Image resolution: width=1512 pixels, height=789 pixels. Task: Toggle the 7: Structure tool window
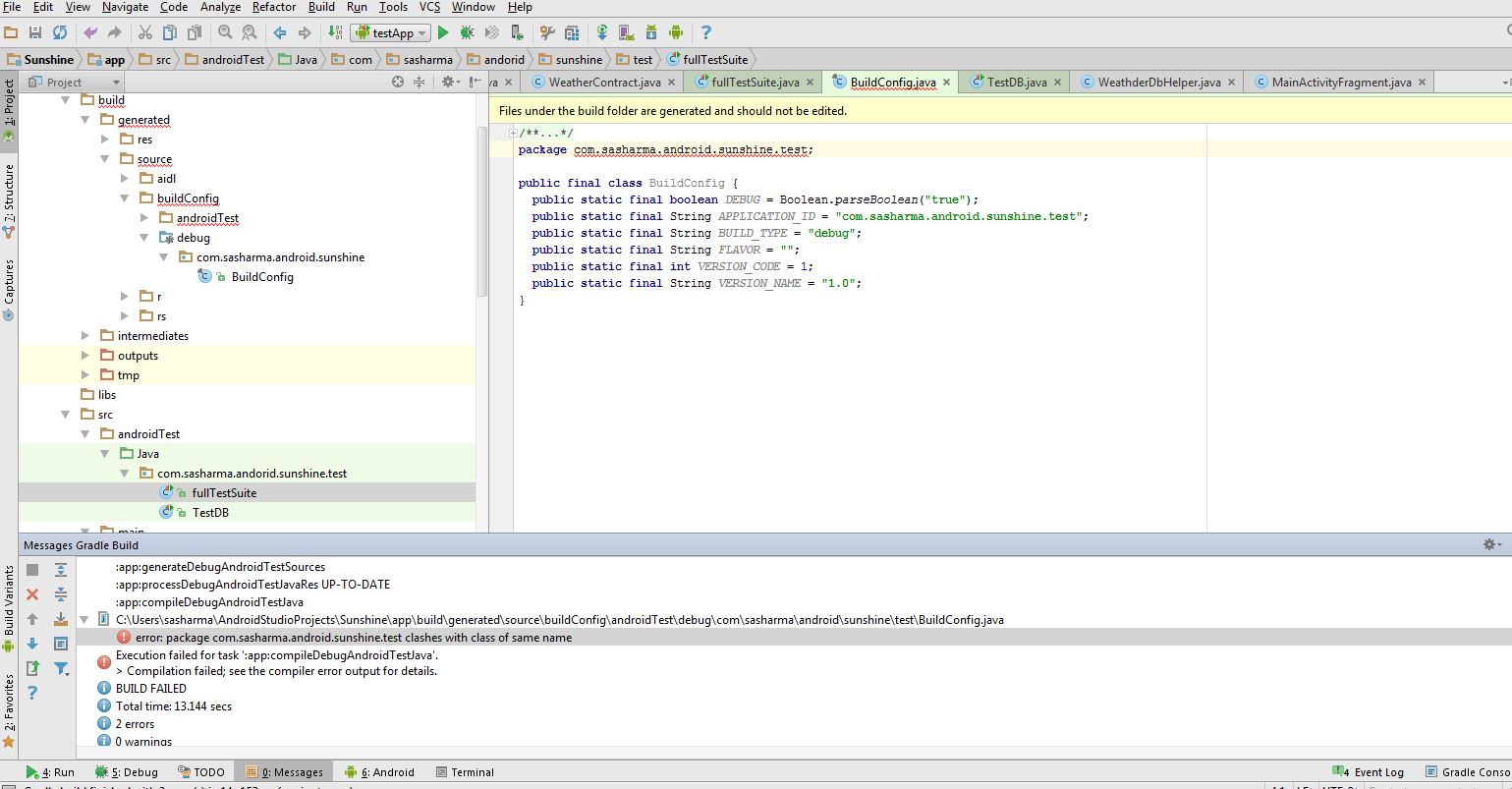[9, 195]
